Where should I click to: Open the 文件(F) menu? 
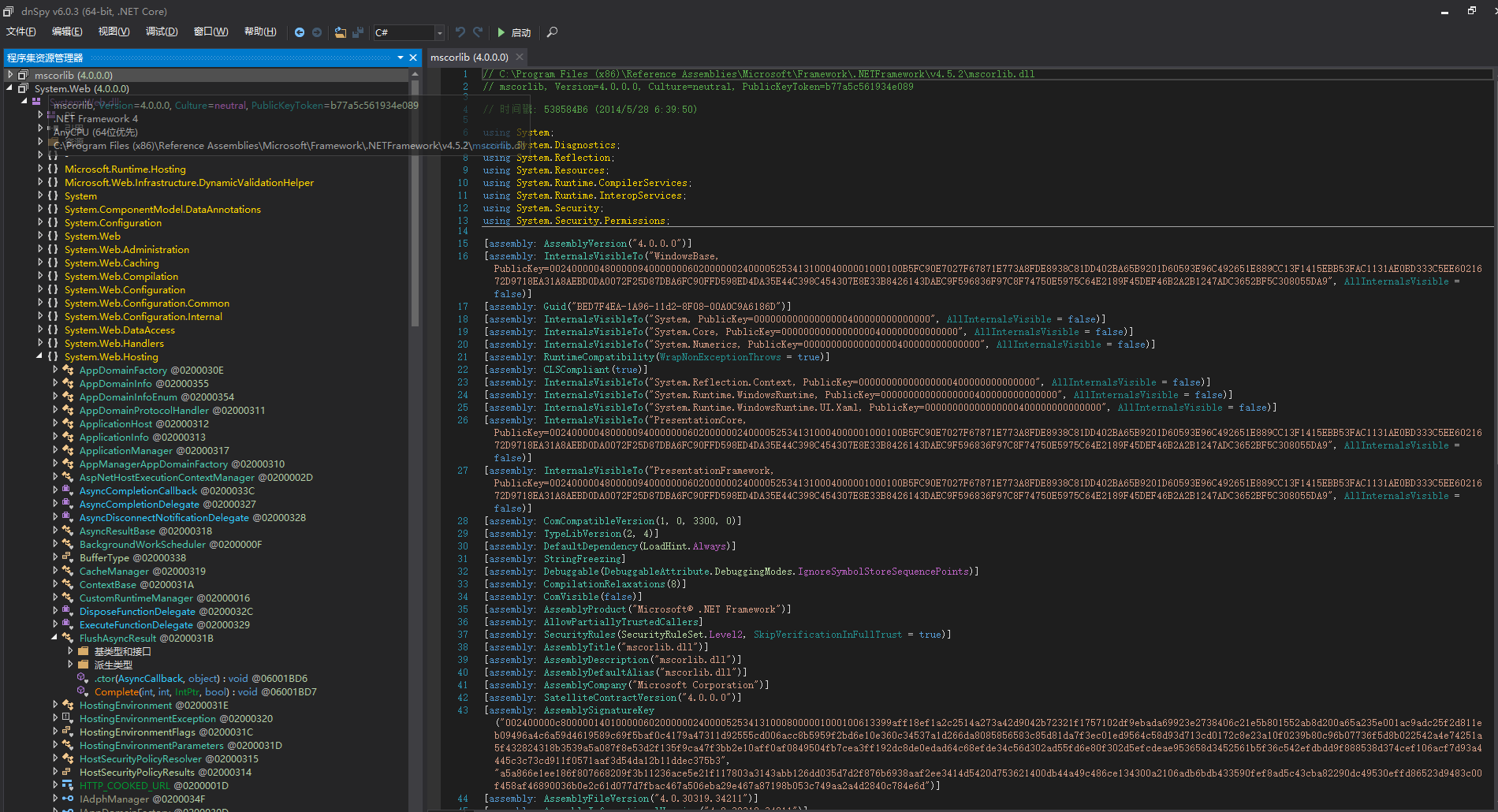point(21,32)
